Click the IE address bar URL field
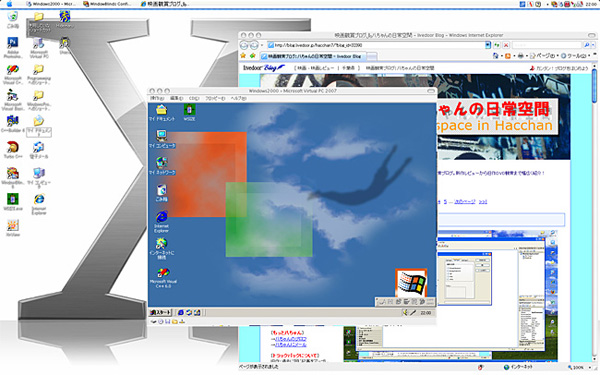The image size is (600, 375). click(x=376, y=45)
